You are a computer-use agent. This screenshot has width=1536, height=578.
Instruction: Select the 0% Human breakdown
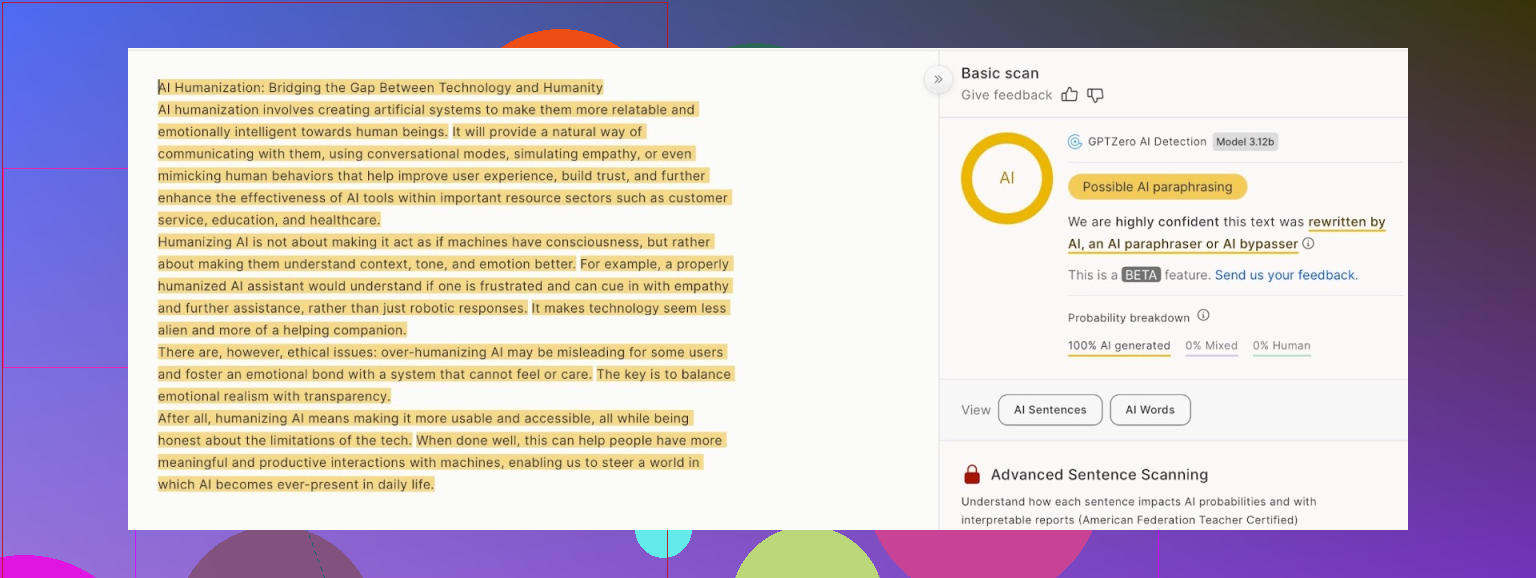[x=1281, y=346]
